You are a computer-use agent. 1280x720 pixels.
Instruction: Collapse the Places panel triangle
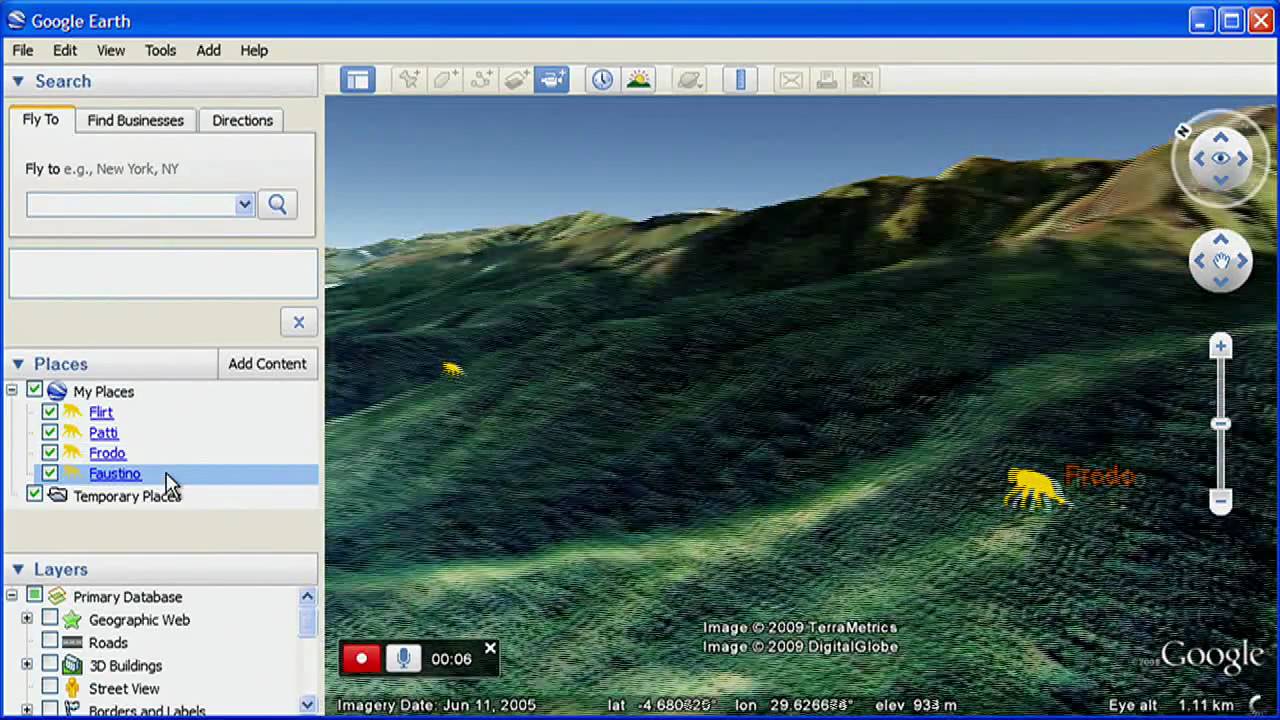click(x=18, y=364)
